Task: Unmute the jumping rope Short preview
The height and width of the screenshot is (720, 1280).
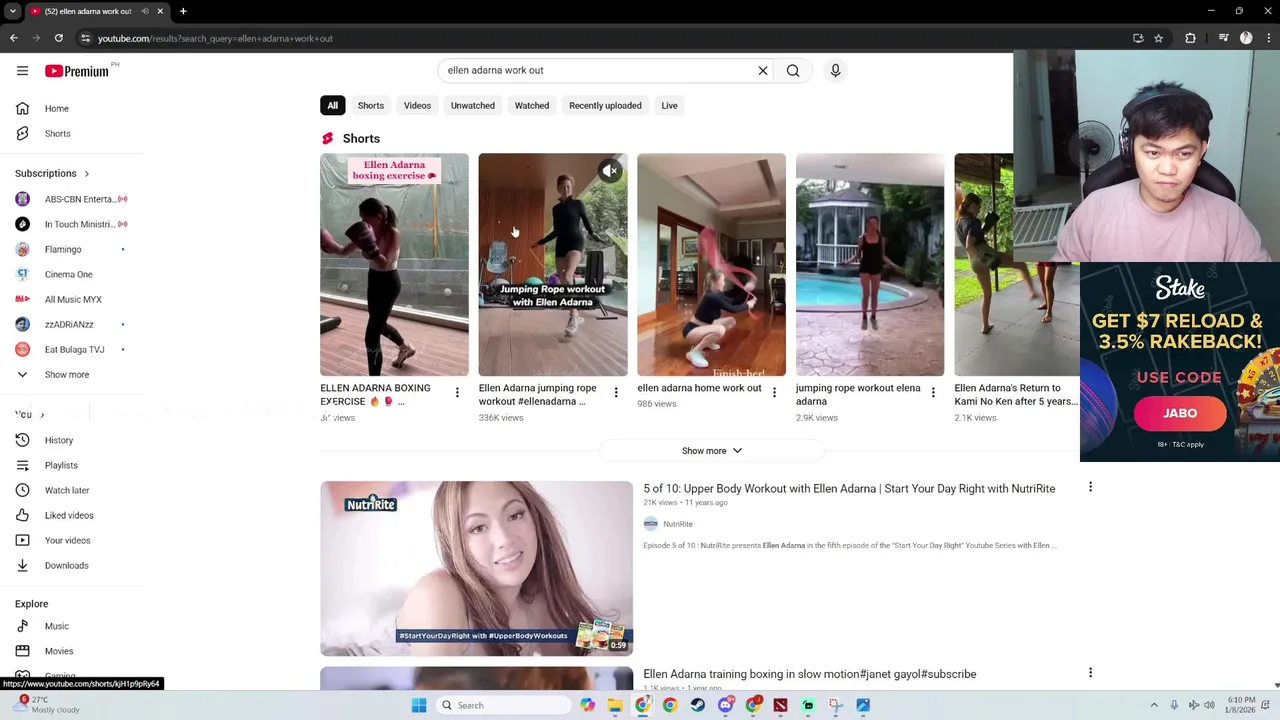Action: tap(609, 171)
